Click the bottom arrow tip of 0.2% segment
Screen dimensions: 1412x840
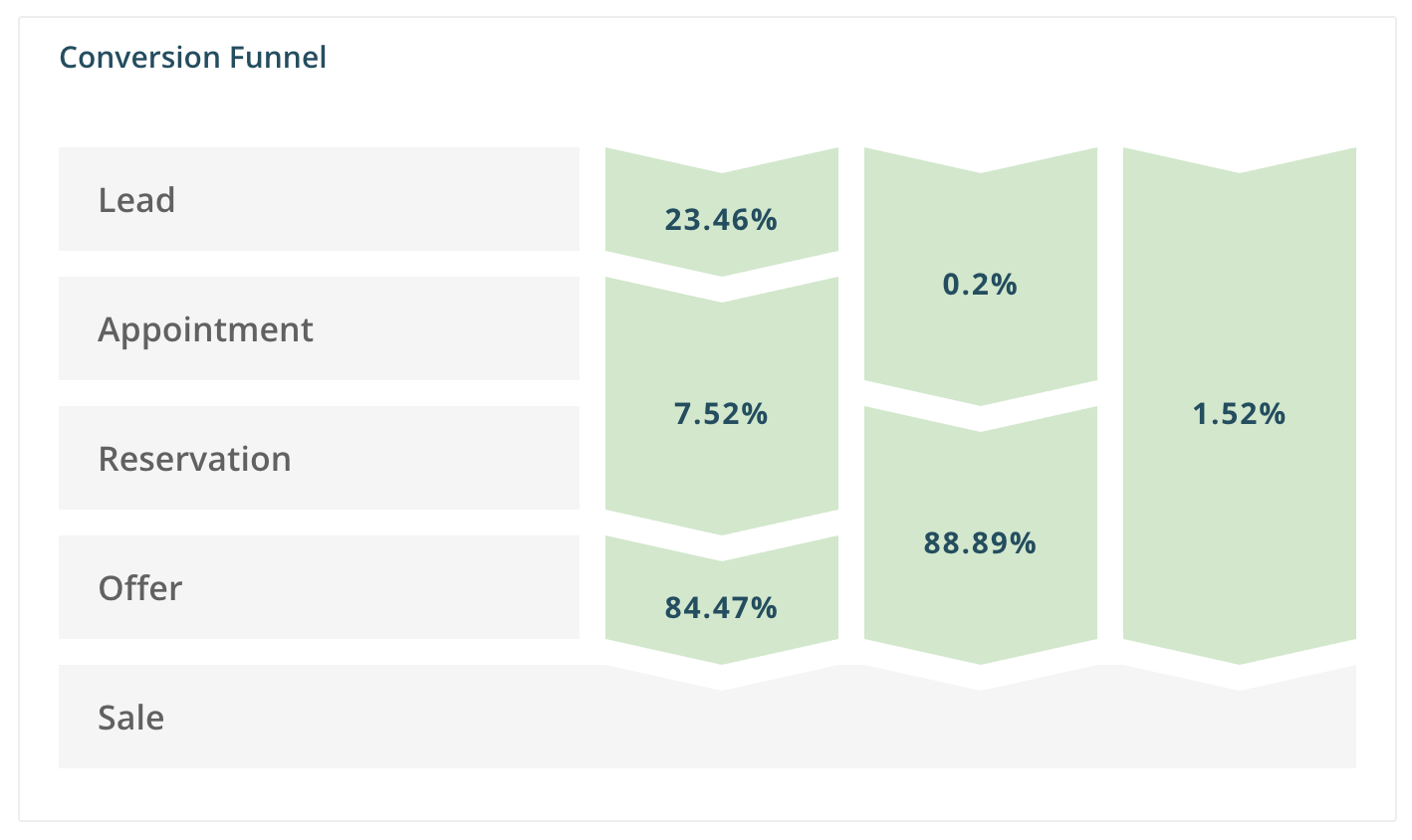pos(980,396)
